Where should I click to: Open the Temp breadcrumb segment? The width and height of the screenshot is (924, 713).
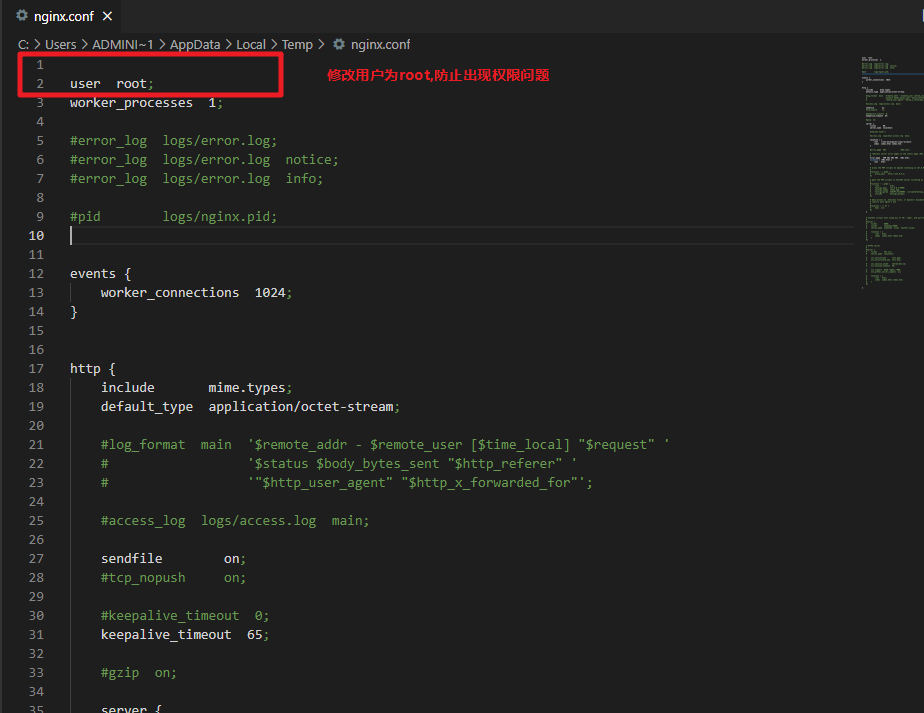point(297,45)
